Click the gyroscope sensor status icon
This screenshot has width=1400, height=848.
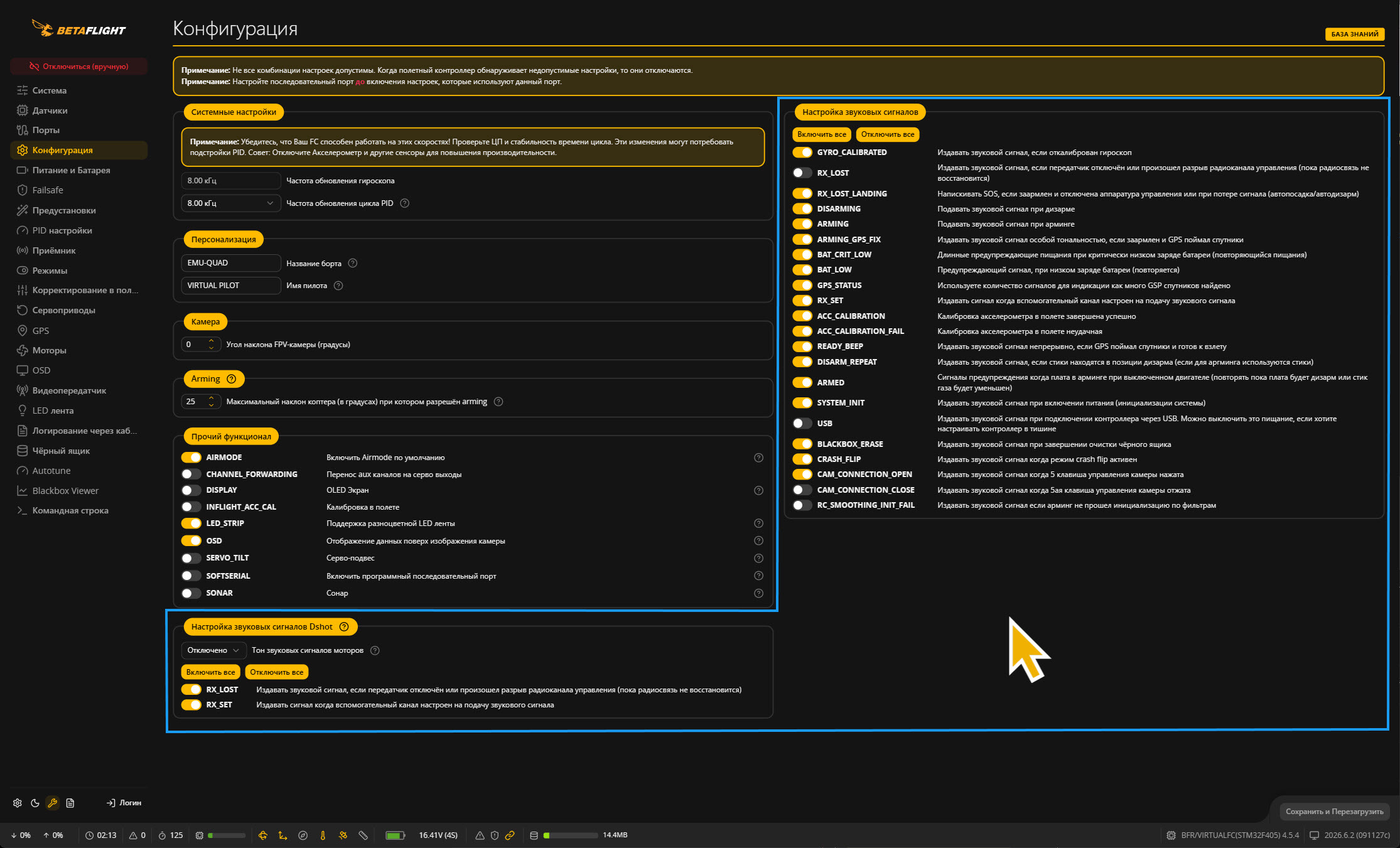[263, 835]
